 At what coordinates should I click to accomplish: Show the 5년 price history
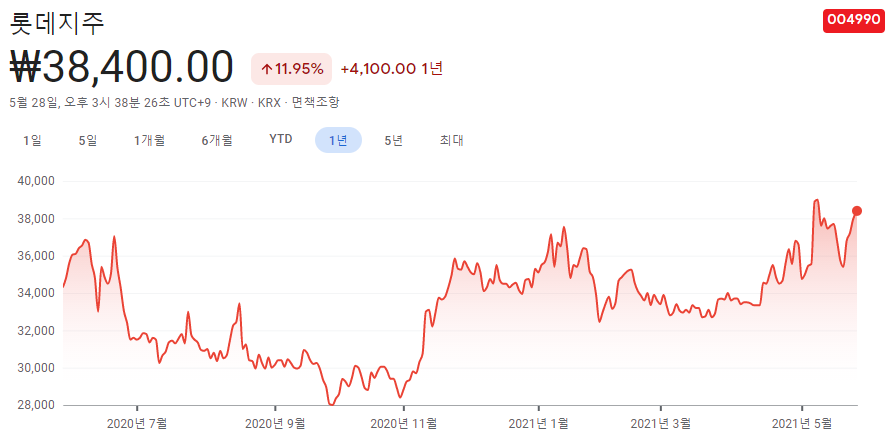(x=394, y=140)
